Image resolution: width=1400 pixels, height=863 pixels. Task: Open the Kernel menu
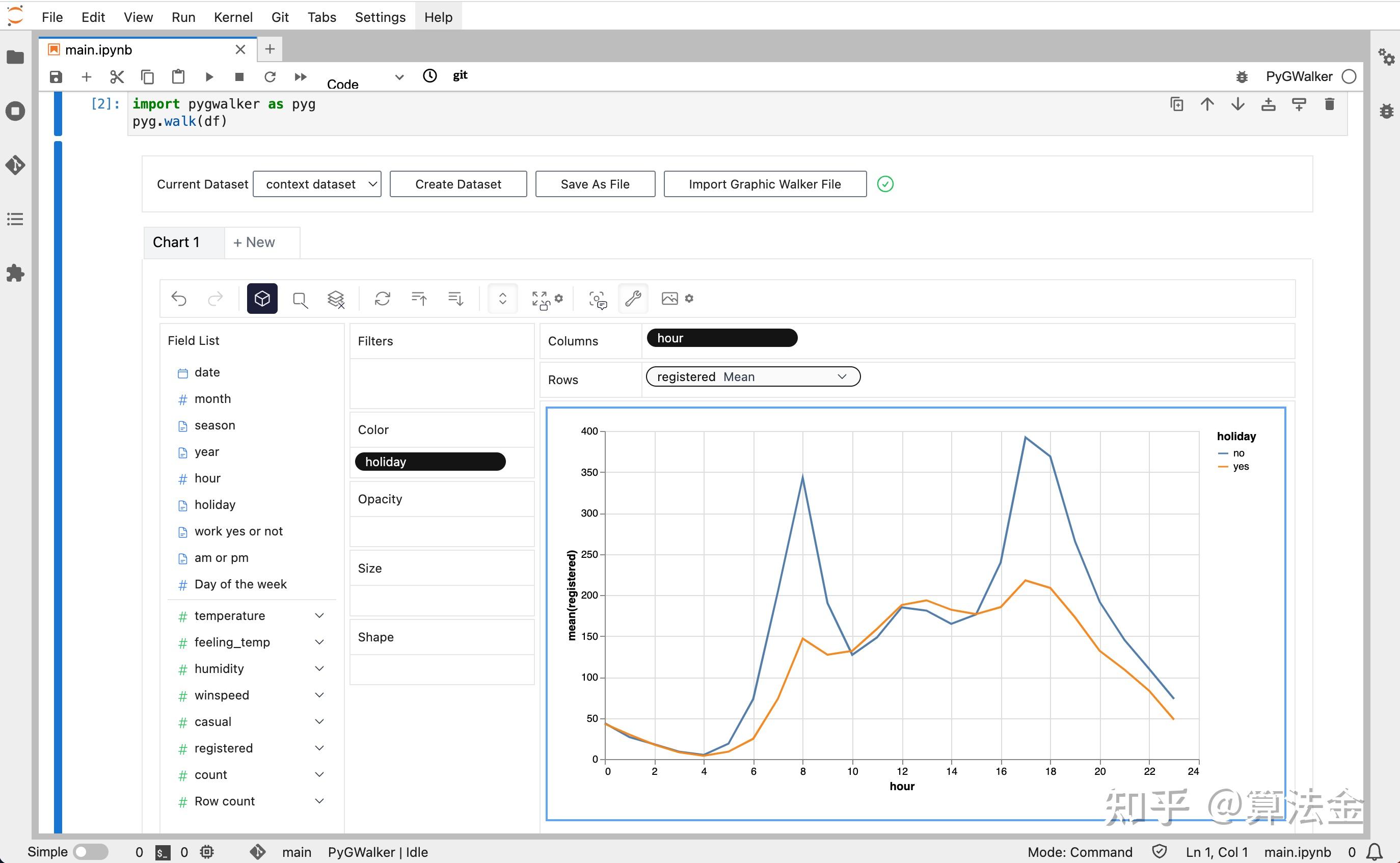click(x=233, y=17)
